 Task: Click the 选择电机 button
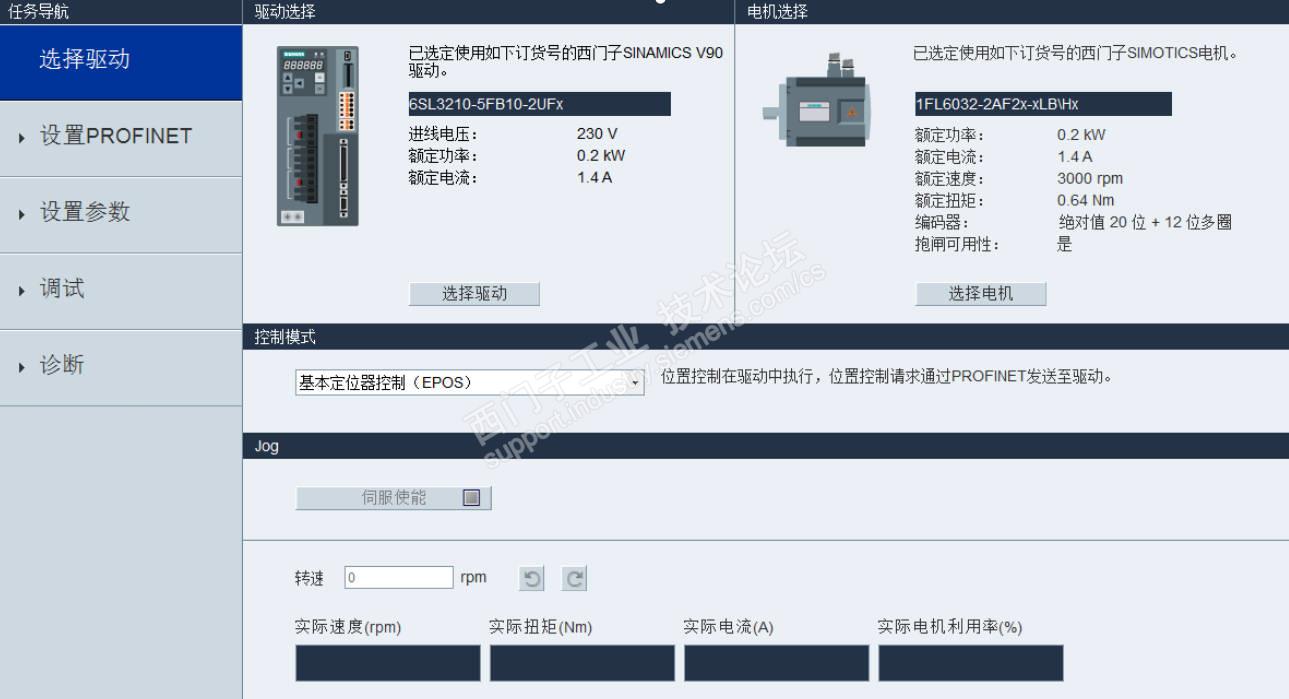(980, 293)
